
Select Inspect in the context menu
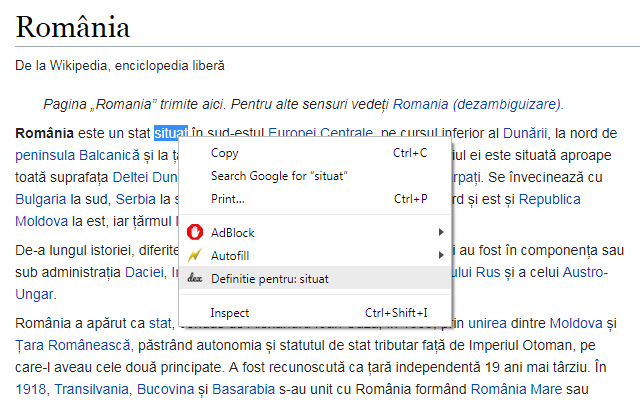(230, 313)
